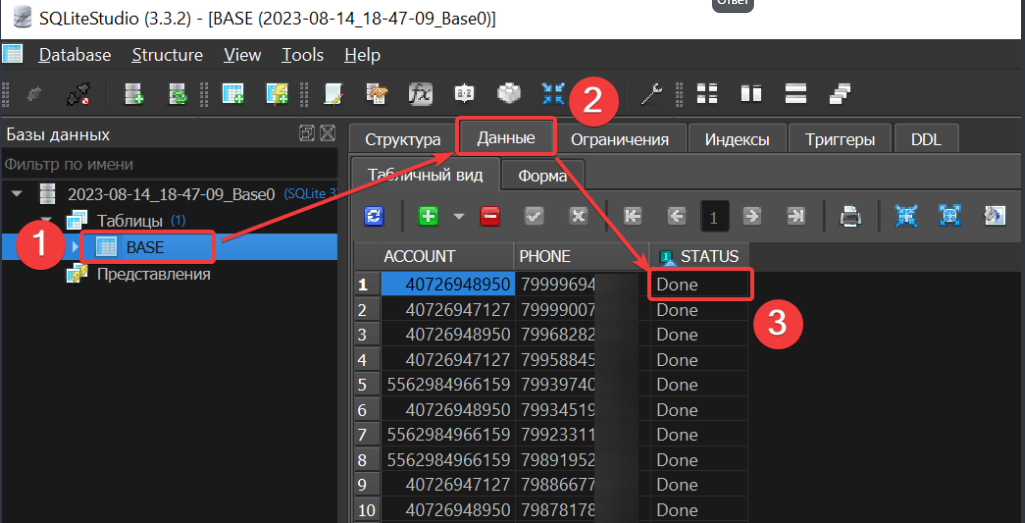
Task: Open the SQL editor icon in toolbar
Action: tap(335, 94)
